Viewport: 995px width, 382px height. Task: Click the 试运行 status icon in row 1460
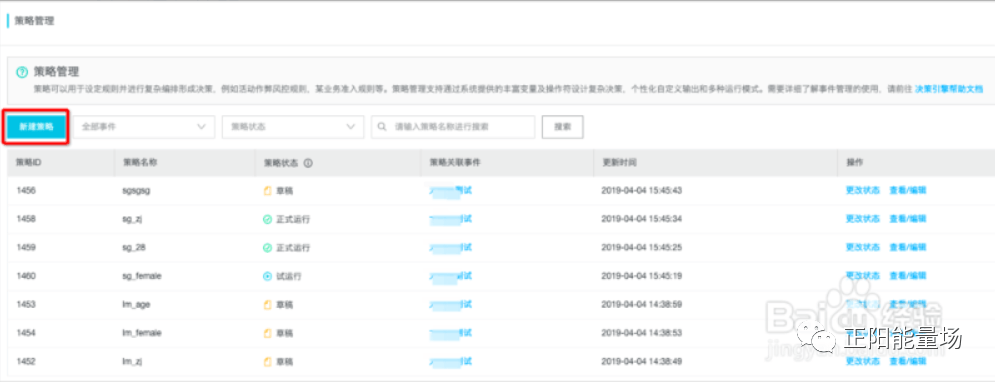pos(267,277)
